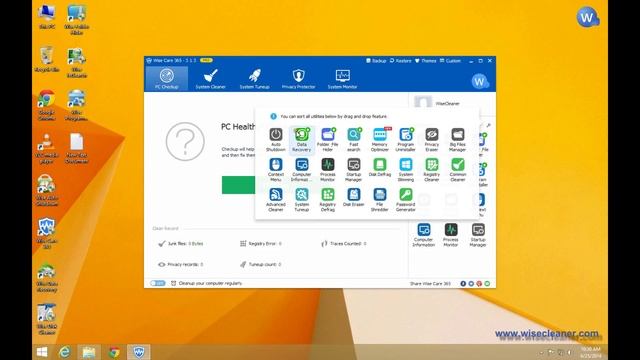640x360 pixels.
Task: Open the Context Menu utility
Action: click(x=276, y=170)
